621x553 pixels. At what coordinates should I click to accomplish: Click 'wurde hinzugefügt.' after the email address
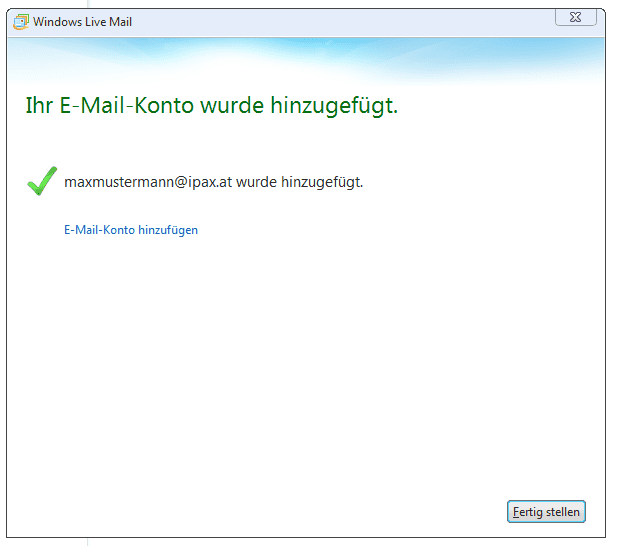(x=299, y=183)
